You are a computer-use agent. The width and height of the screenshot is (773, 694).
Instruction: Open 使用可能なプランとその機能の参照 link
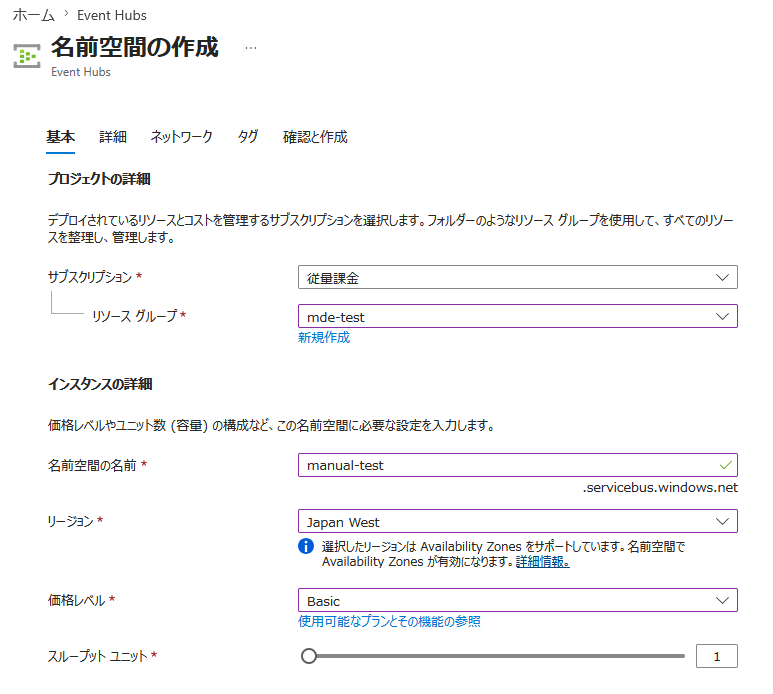(x=389, y=621)
